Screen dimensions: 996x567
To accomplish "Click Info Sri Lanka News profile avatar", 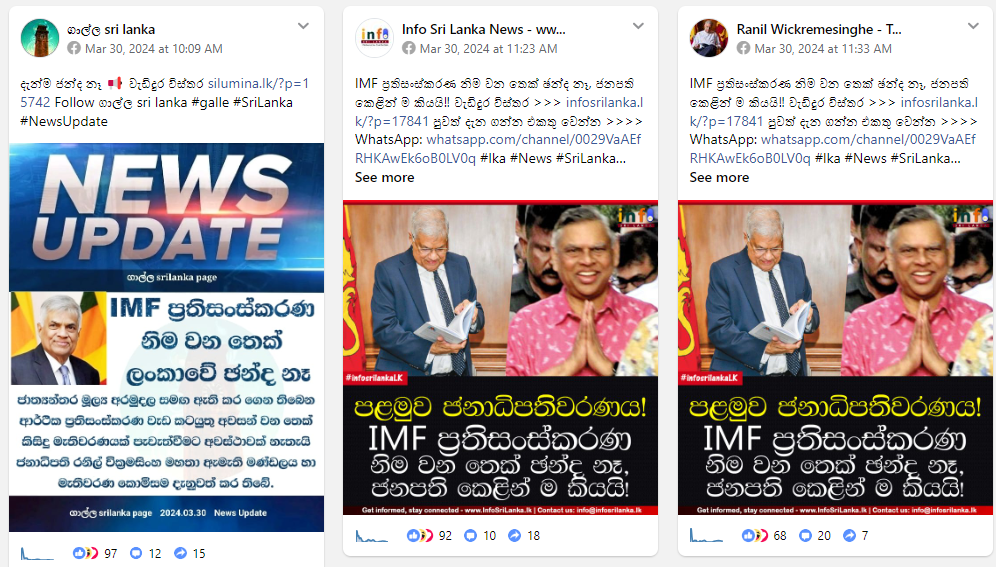I will coord(374,38).
